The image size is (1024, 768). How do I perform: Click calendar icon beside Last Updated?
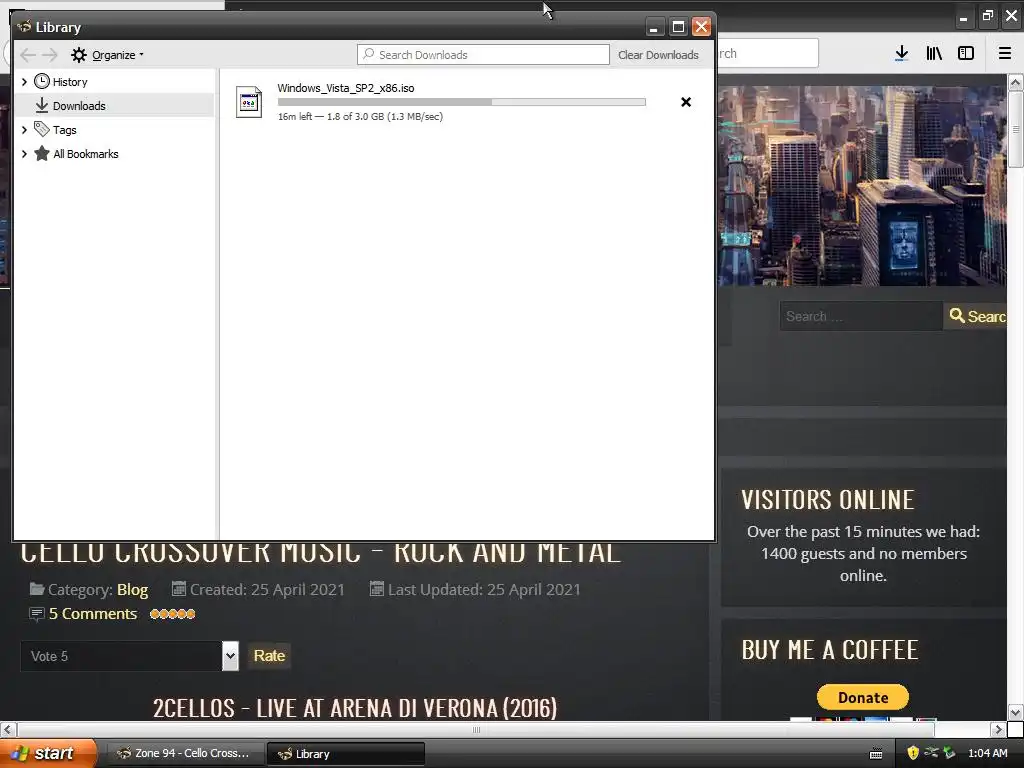(377, 589)
